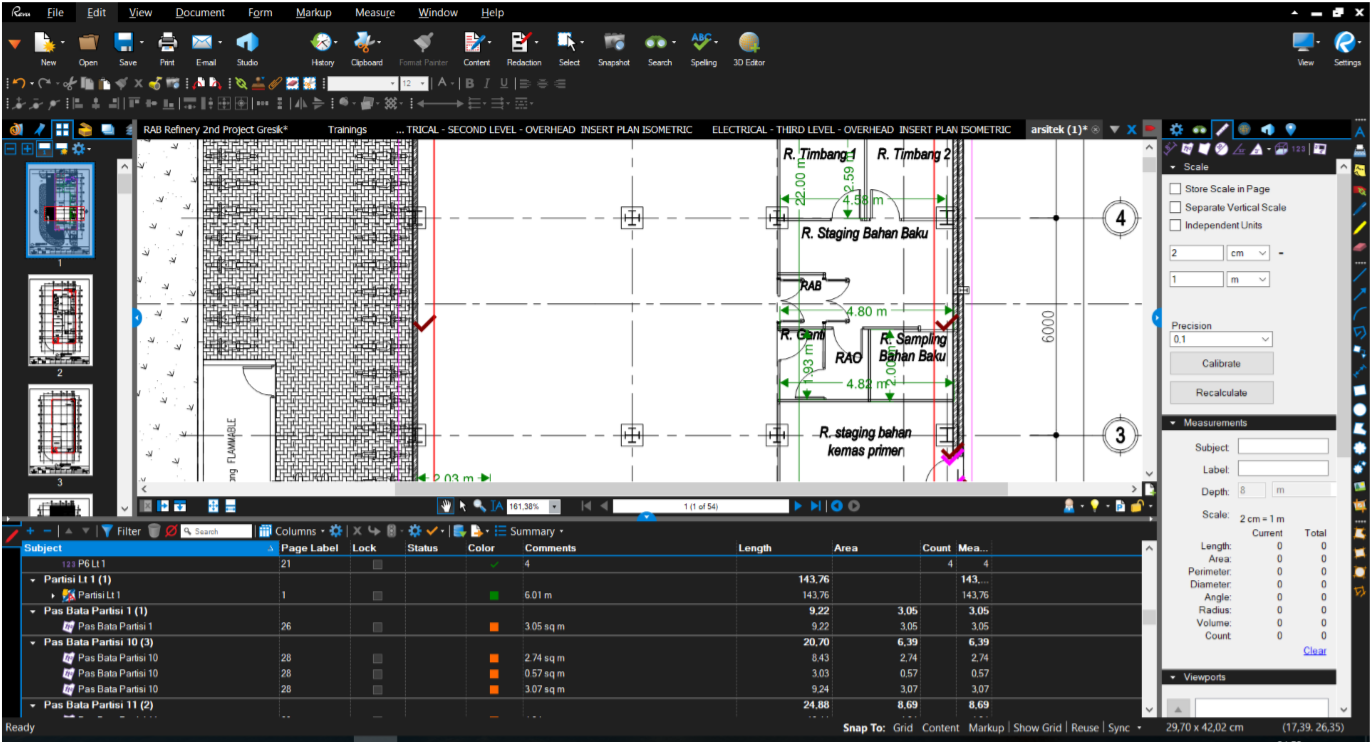The width and height of the screenshot is (1370, 742).
Task: Open the Redaction tool
Action: pos(522,43)
